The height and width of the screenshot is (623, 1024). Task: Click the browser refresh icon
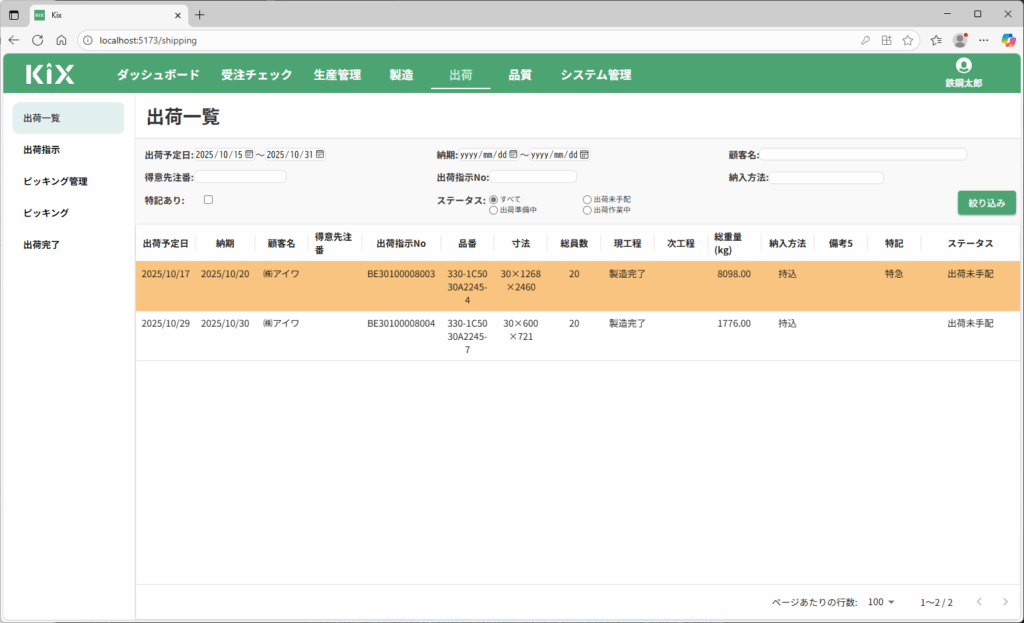(x=38, y=40)
